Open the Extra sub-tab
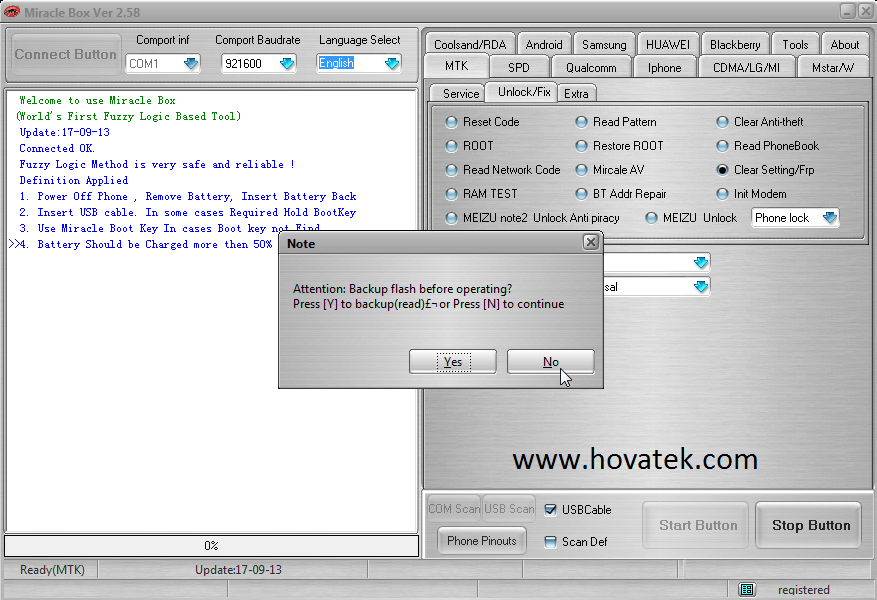 576,93
